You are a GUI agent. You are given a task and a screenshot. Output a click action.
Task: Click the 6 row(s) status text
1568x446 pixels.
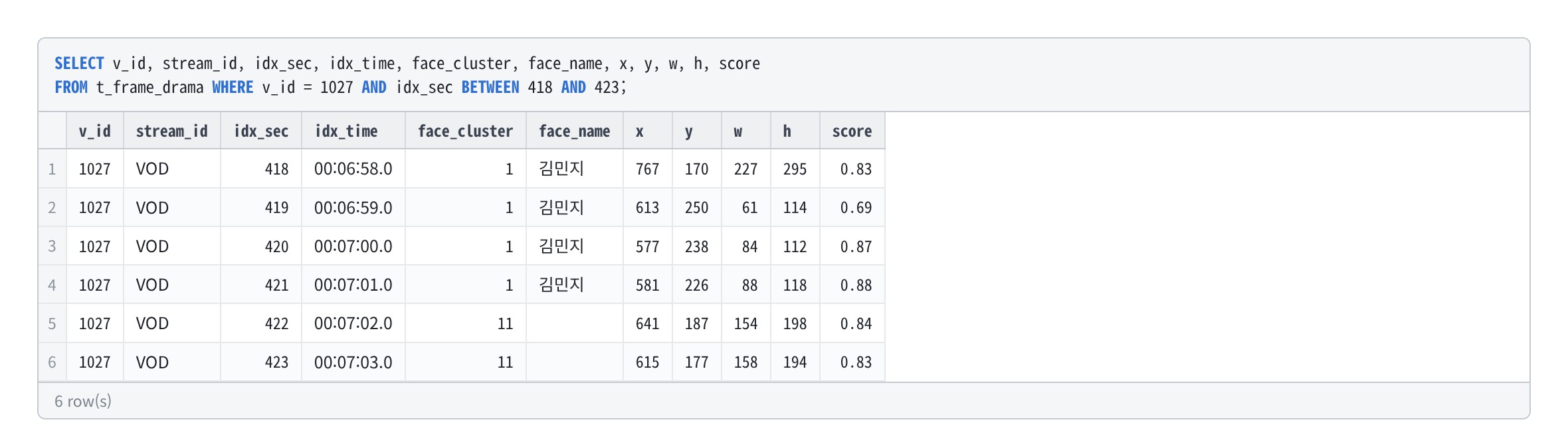[x=83, y=402]
